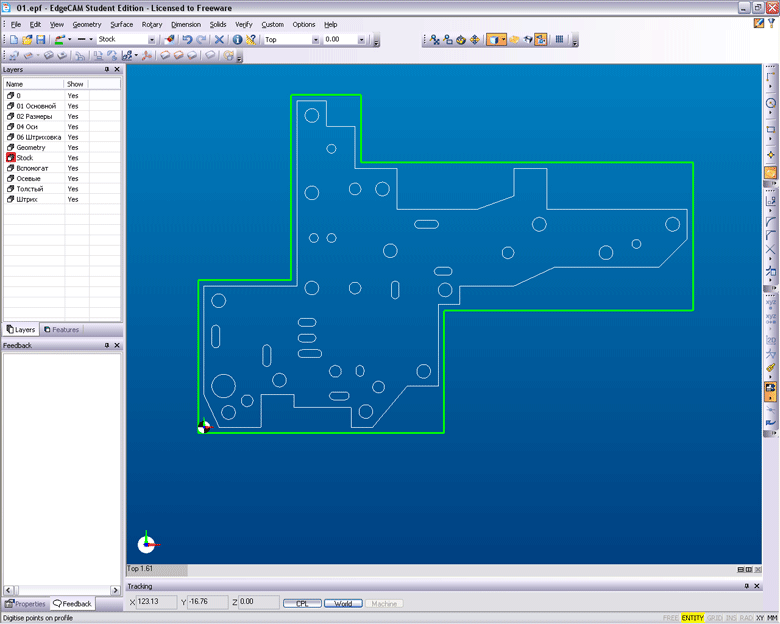
Task: Open the line style dropdown arrow
Action: (x=91, y=39)
